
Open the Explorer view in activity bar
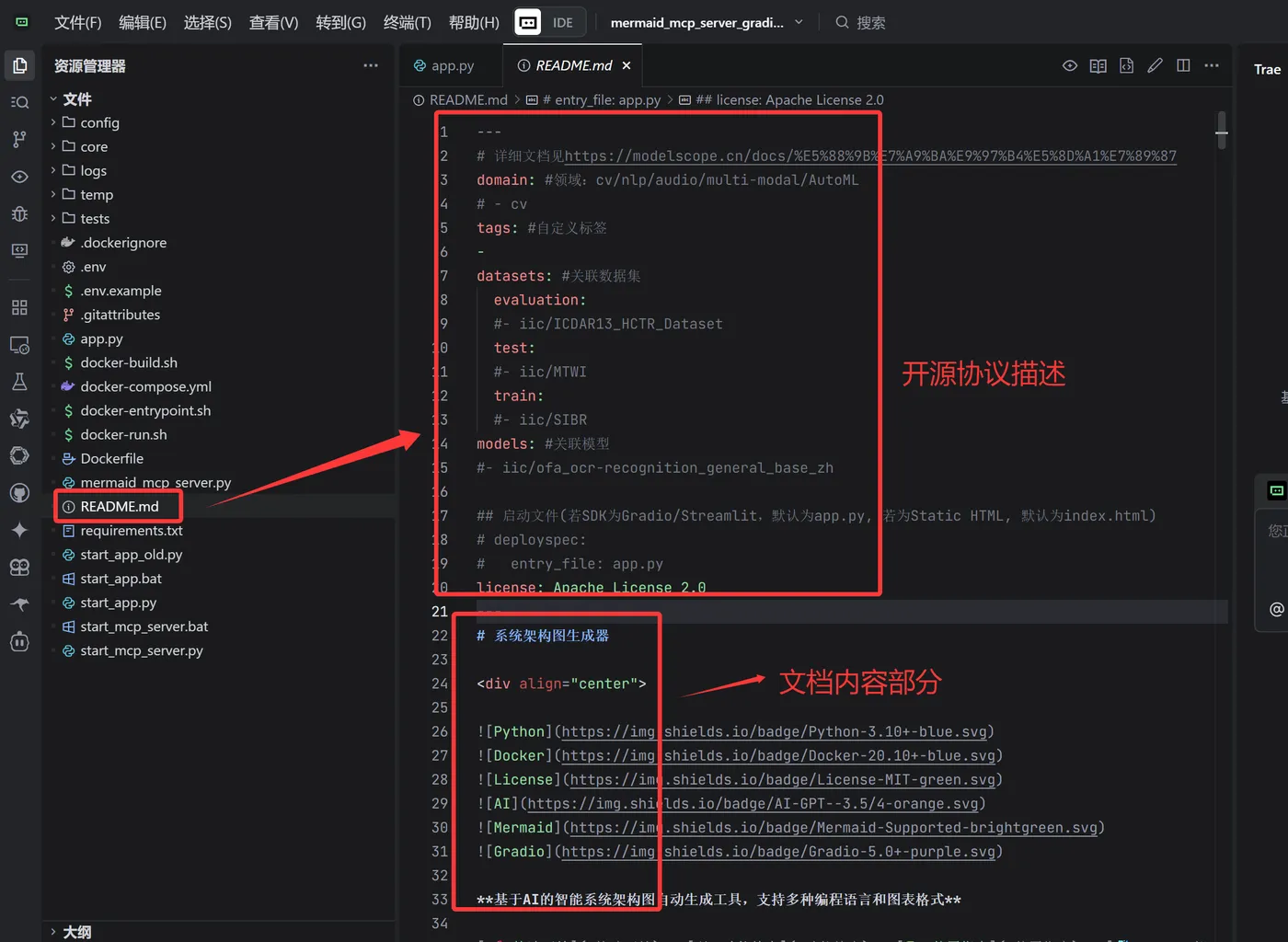tap(19, 65)
